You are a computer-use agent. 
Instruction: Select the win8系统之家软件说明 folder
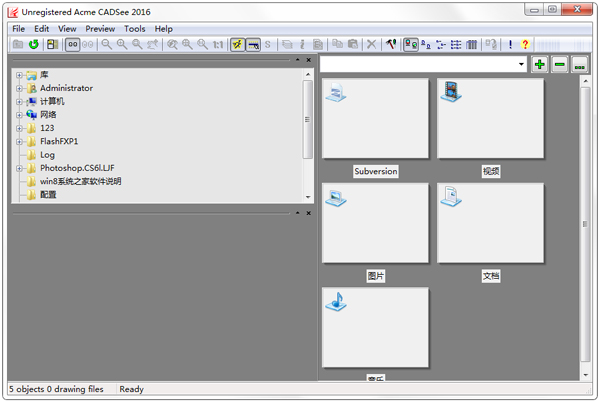tap(80, 181)
